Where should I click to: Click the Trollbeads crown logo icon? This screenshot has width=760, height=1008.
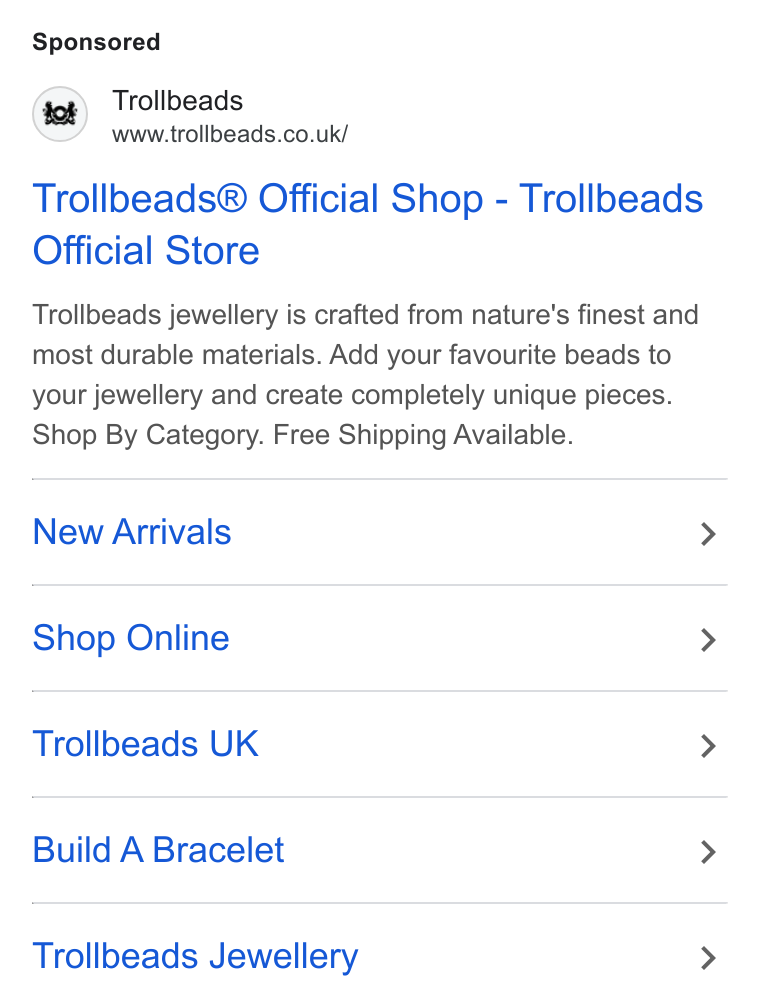tap(60, 114)
